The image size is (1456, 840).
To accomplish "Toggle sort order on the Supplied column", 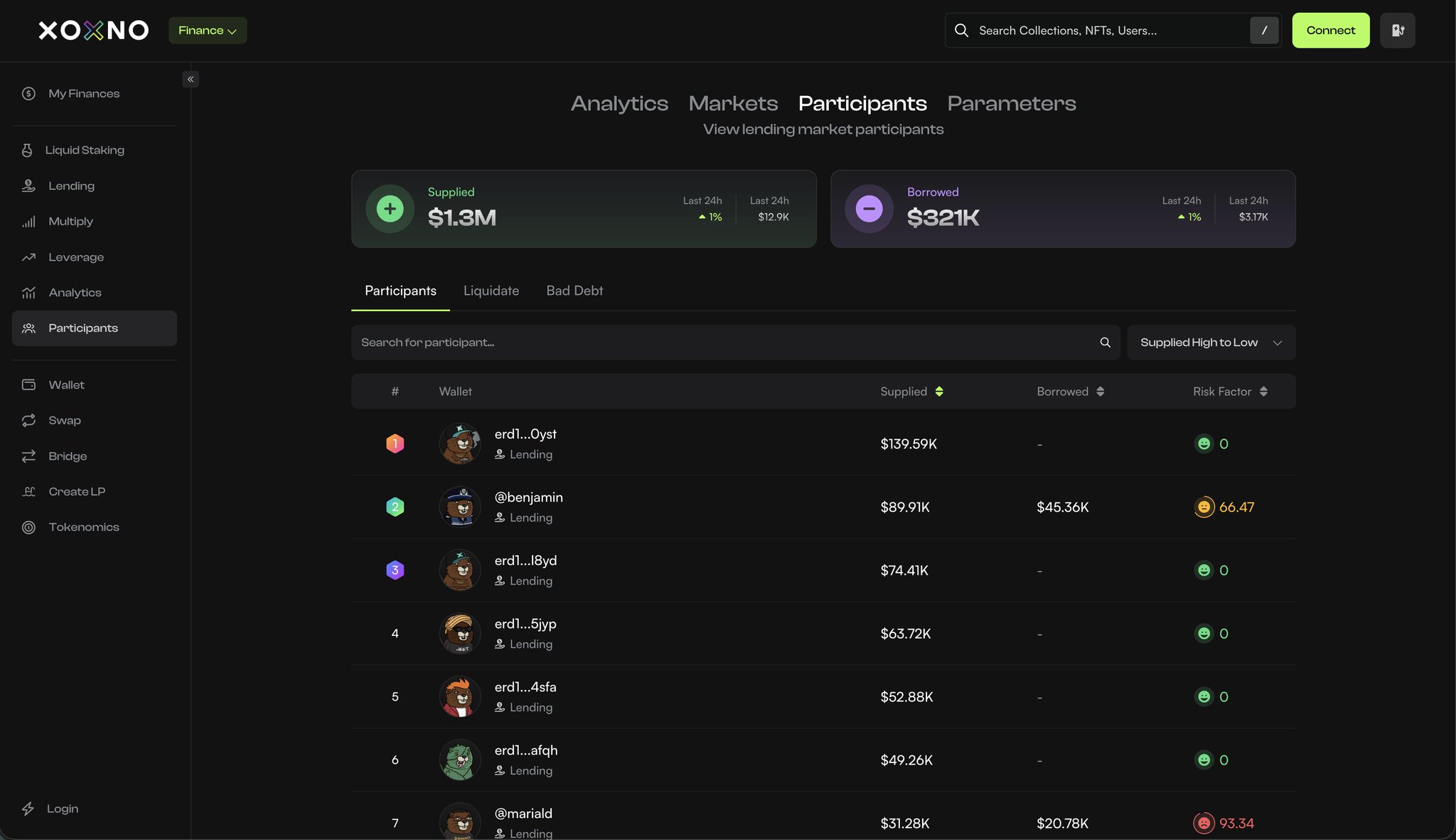I will point(939,392).
